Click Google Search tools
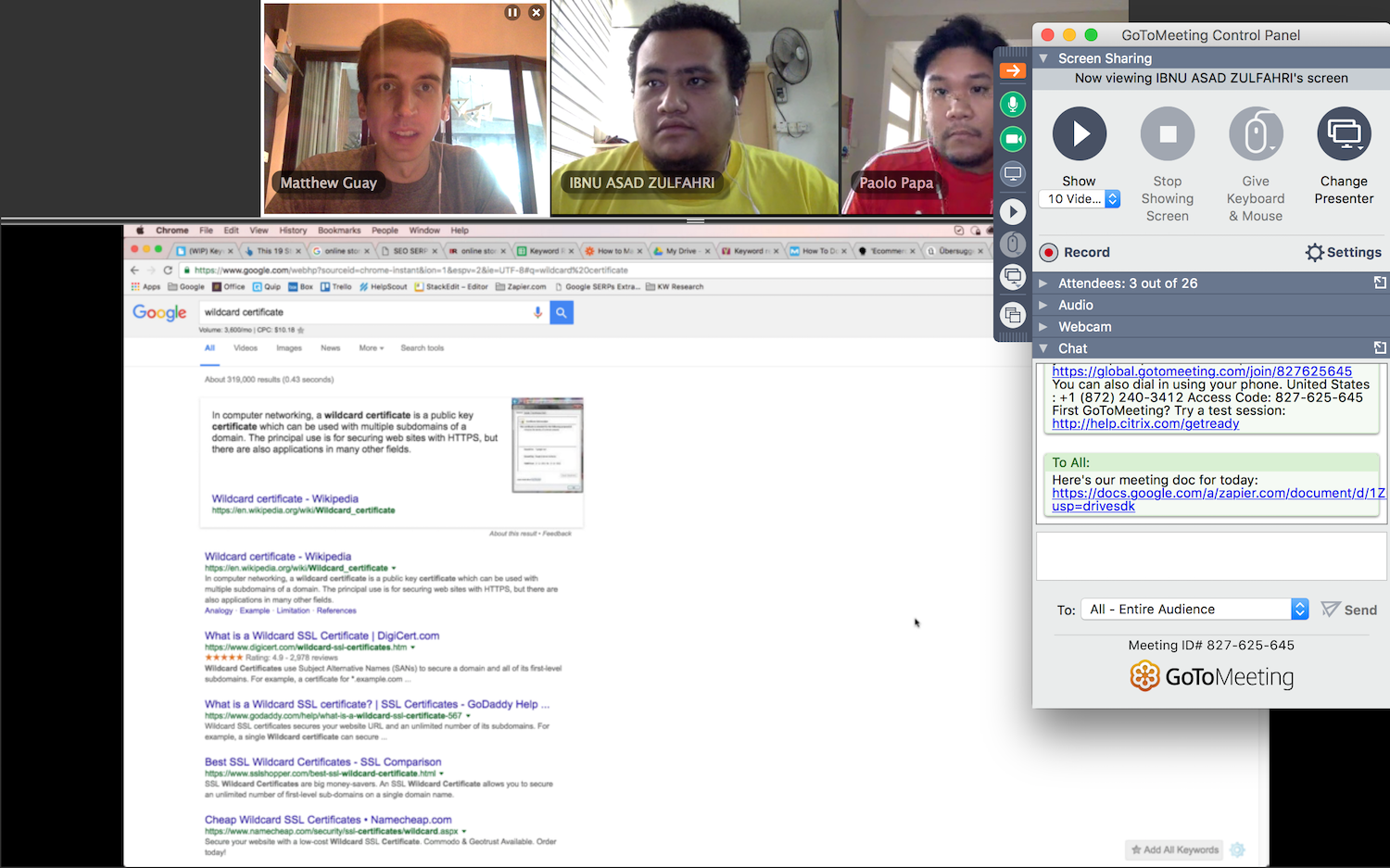 click(x=422, y=348)
